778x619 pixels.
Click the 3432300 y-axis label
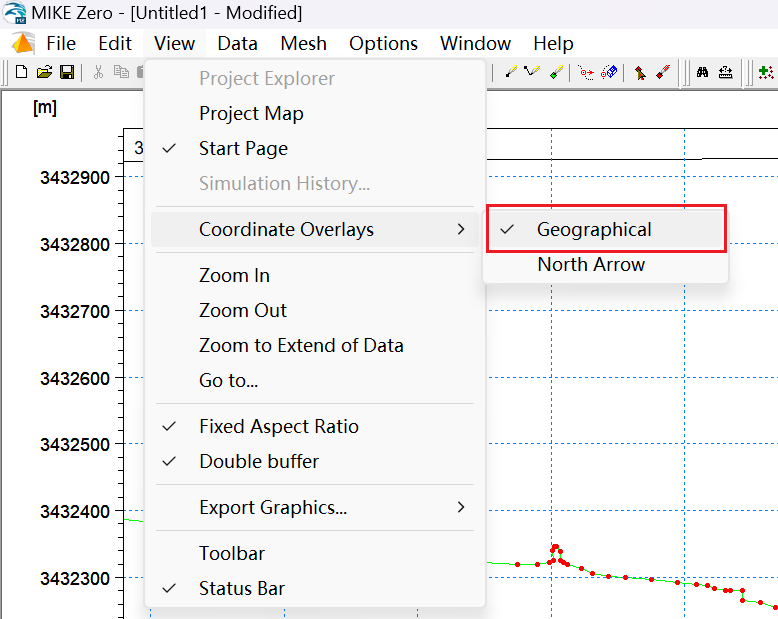point(75,578)
